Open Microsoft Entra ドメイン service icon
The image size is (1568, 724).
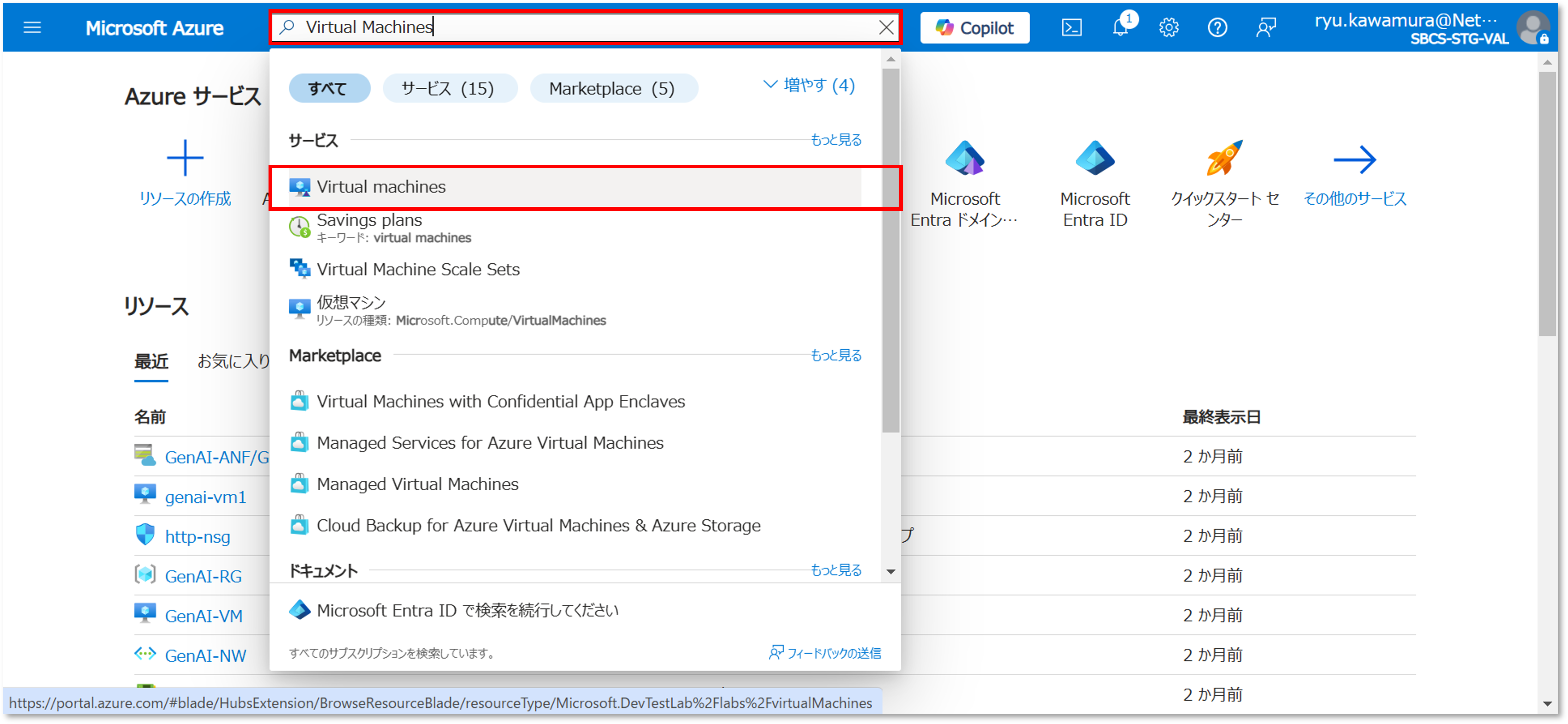[x=965, y=158]
